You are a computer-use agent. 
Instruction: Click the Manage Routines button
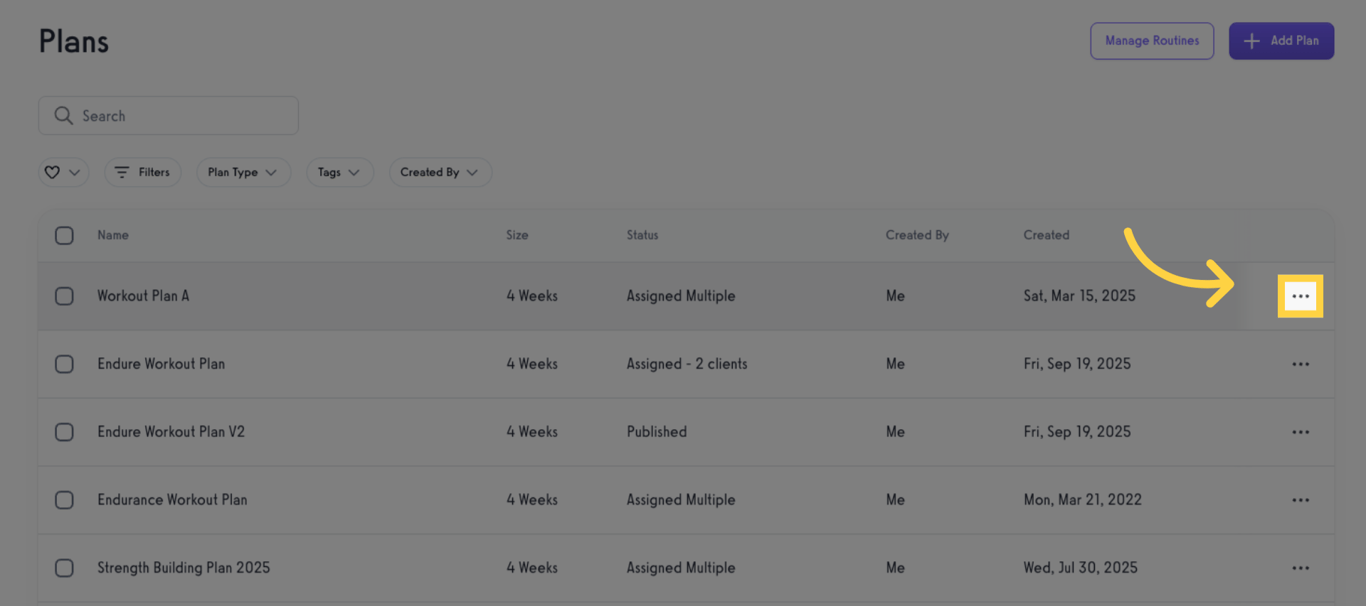1151,41
